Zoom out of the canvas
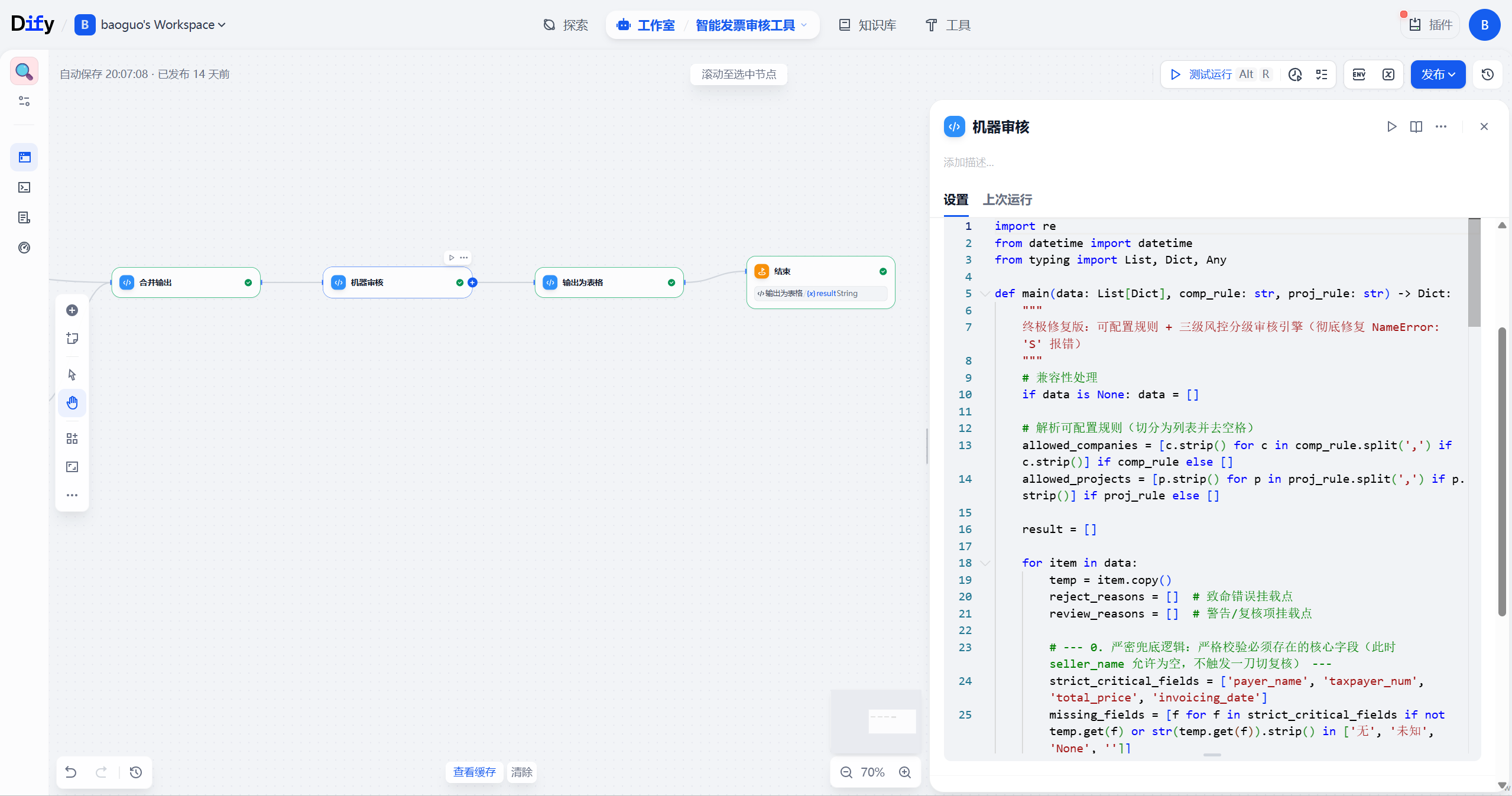Screen dimensions: 1512x796 (x=846, y=772)
